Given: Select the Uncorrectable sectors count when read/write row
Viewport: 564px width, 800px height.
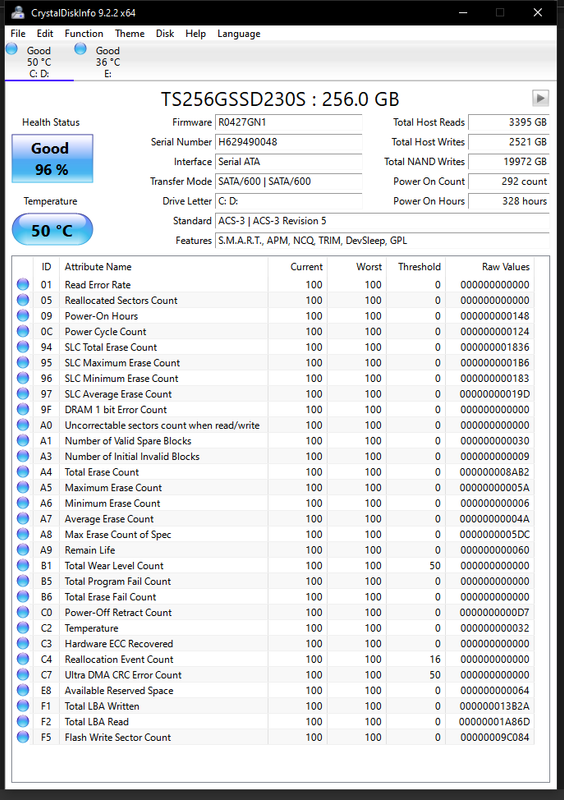Looking at the screenshot, I should pos(275,425).
